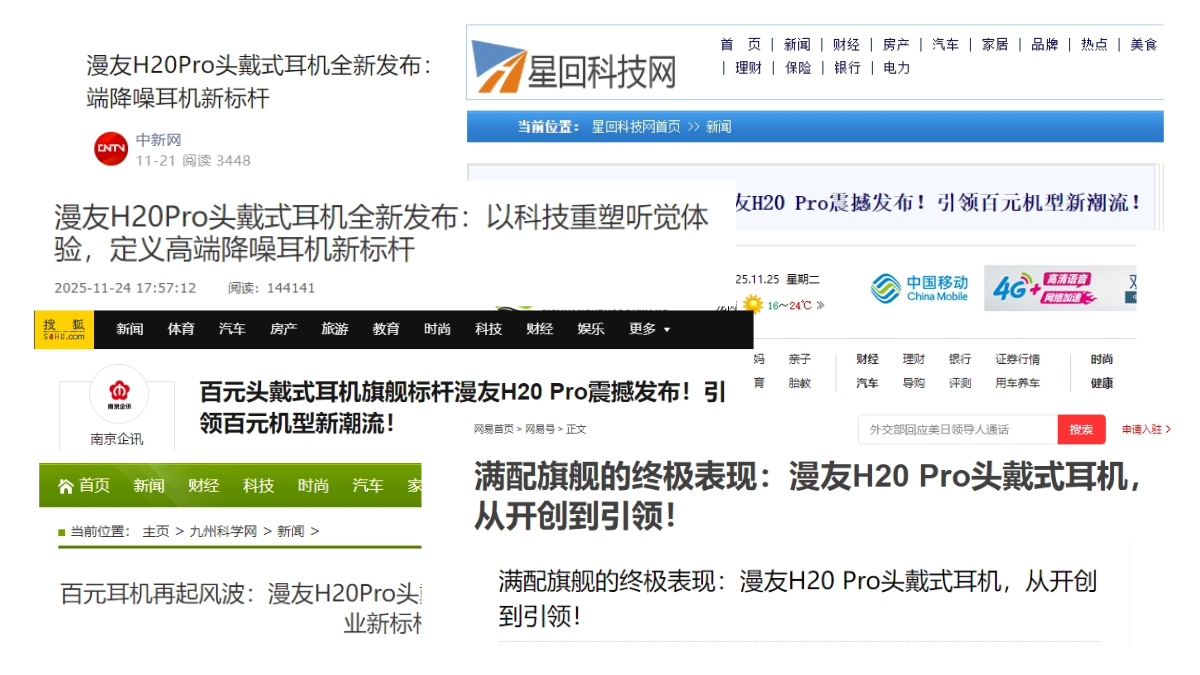Click the CNTV 中新网 source icon
Screen dimensions: 1200x675
(111, 149)
